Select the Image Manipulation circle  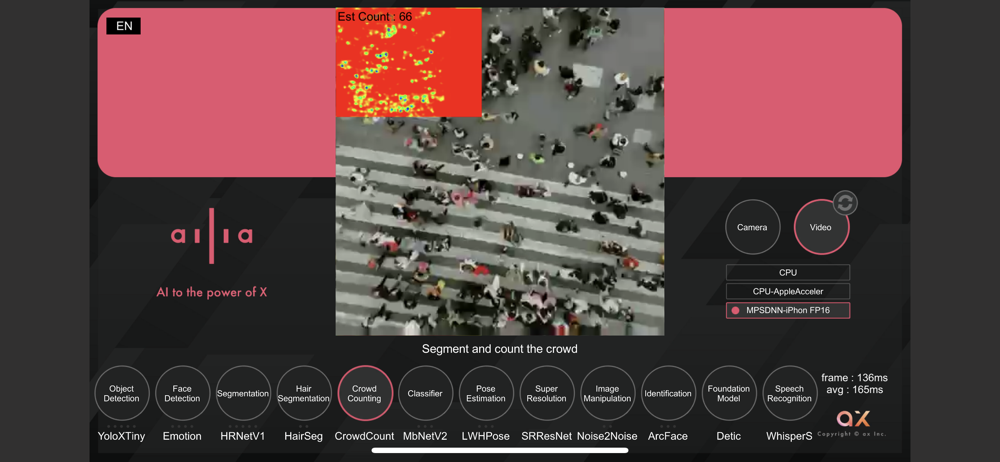[608, 393]
